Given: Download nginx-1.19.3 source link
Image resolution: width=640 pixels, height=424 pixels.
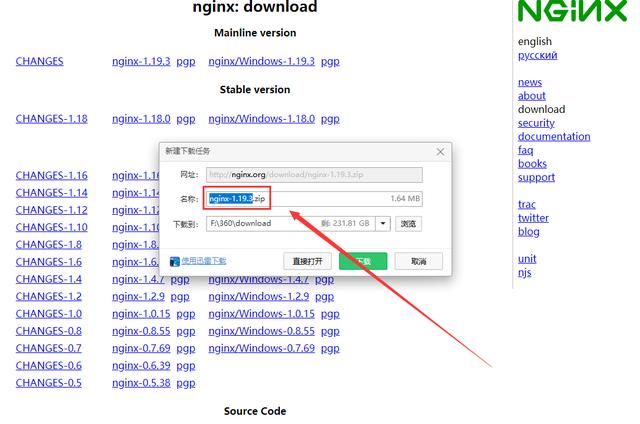Looking at the screenshot, I should pos(141,61).
